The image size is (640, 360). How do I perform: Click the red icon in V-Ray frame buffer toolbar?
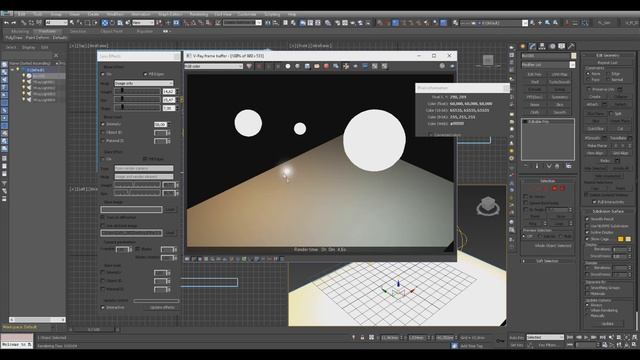tap(326, 66)
